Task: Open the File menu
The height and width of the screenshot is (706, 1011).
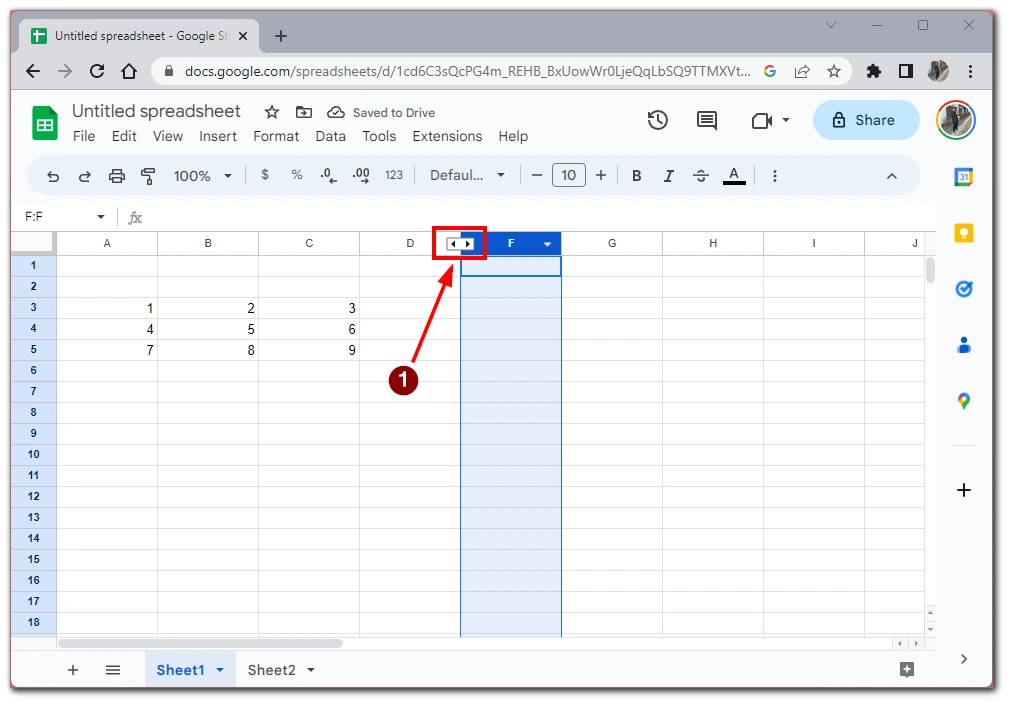Action: (84, 136)
